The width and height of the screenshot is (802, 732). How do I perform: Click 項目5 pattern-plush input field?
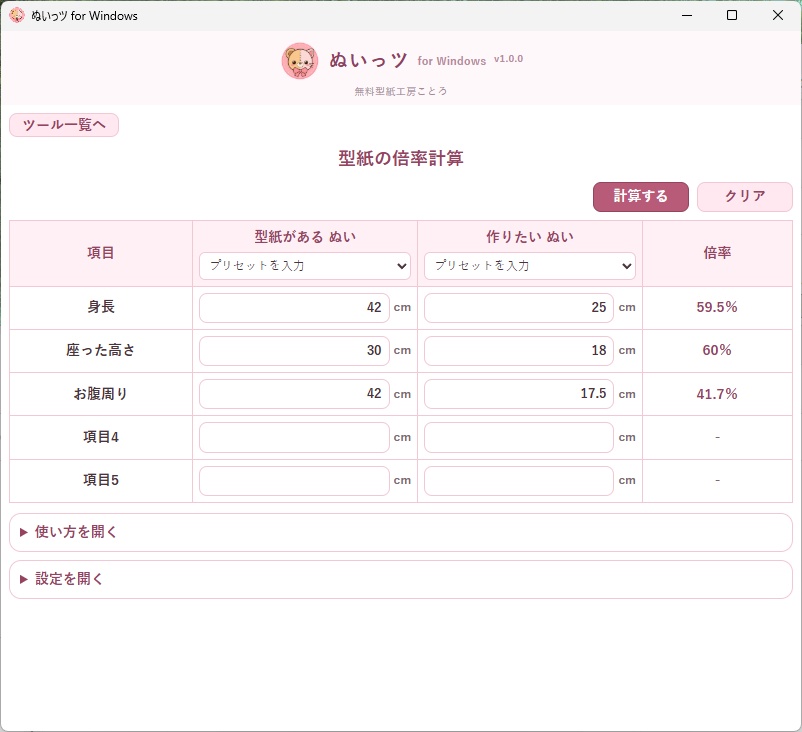[294, 480]
